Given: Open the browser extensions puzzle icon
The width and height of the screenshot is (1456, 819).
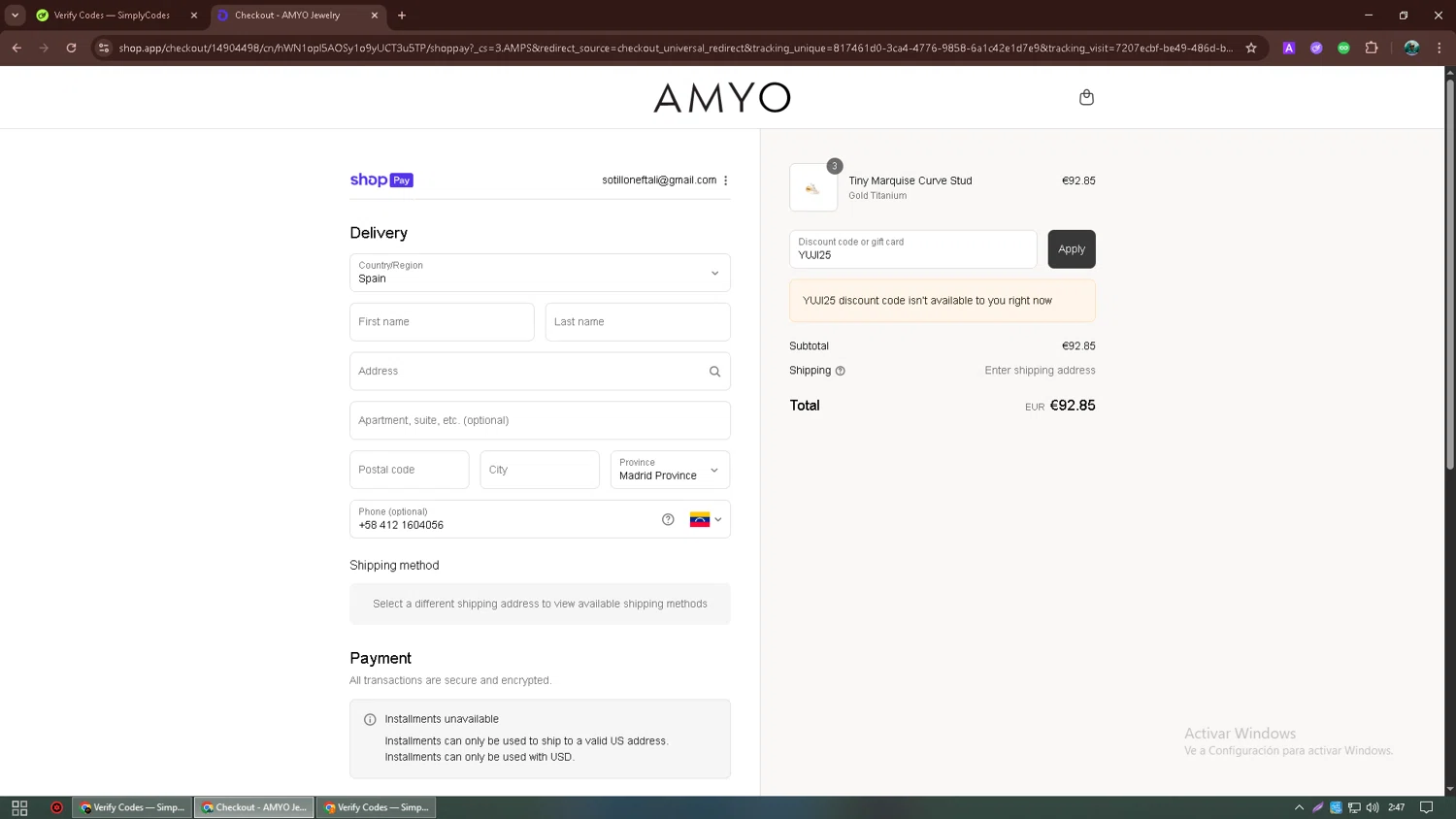Looking at the screenshot, I should pyautogui.click(x=1372, y=48).
